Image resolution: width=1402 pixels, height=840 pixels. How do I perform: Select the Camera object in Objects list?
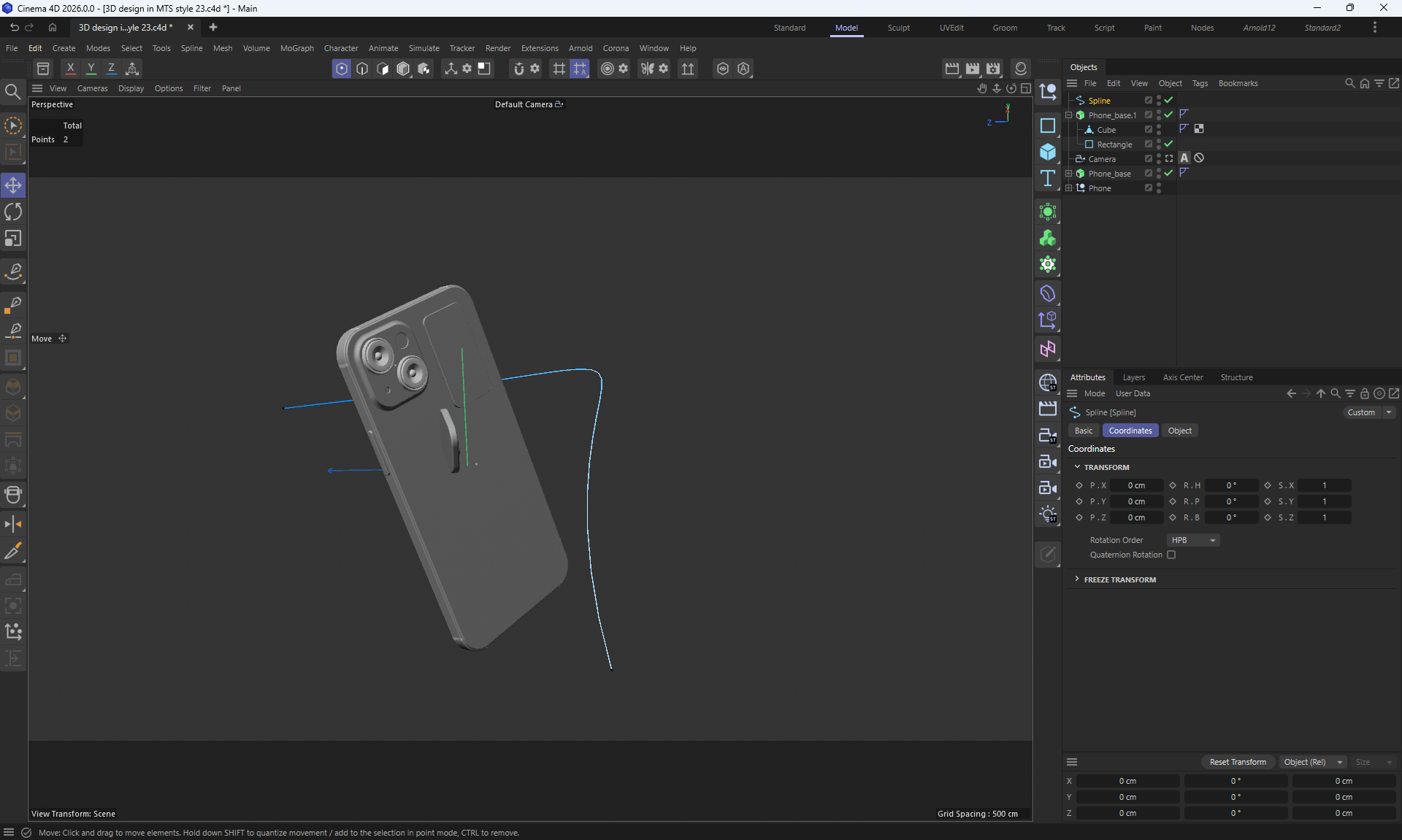[x=1101, y=159]
